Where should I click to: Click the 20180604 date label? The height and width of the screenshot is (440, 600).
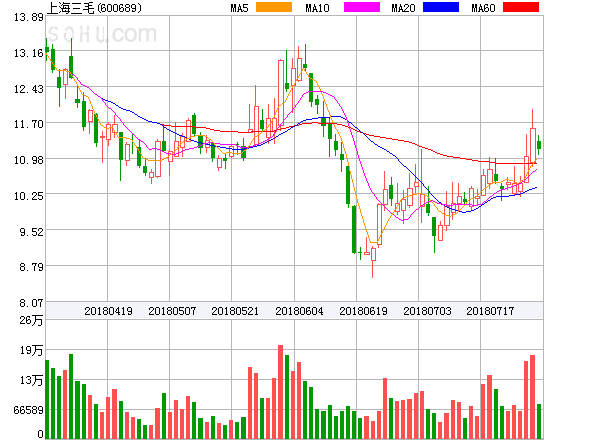coord(299,311)
